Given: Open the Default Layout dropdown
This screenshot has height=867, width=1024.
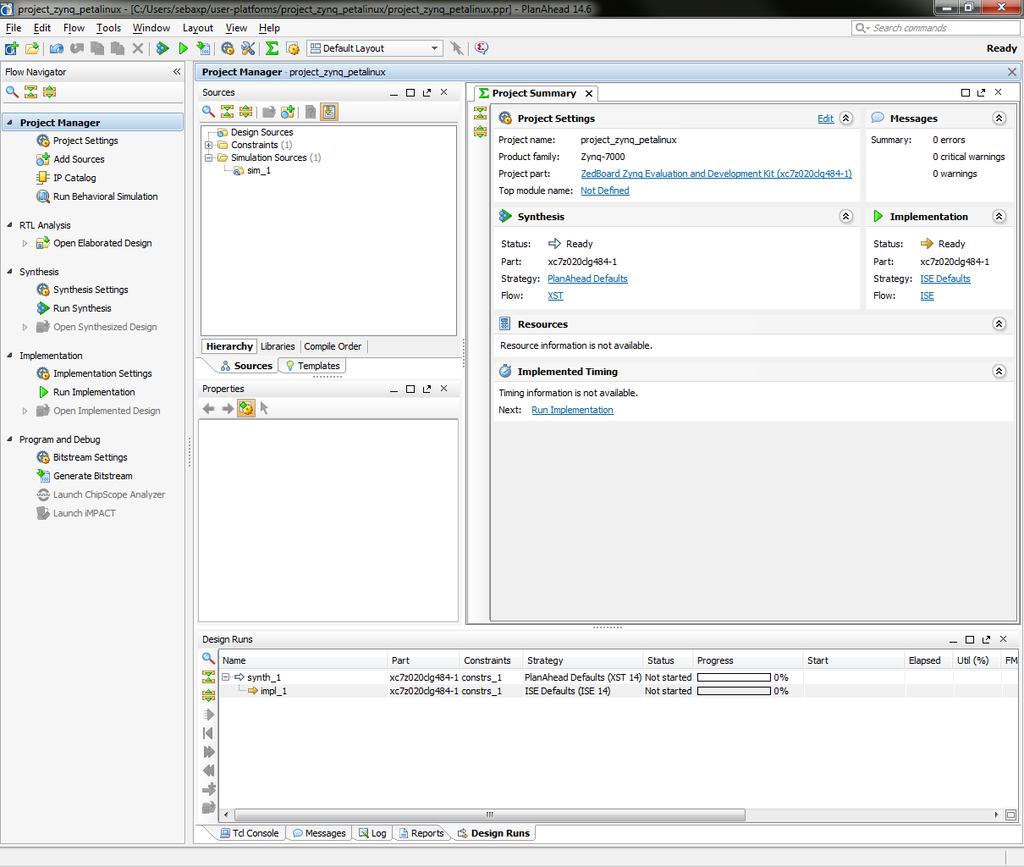Looking at the screenshot, I should click(x=375, y=48).
